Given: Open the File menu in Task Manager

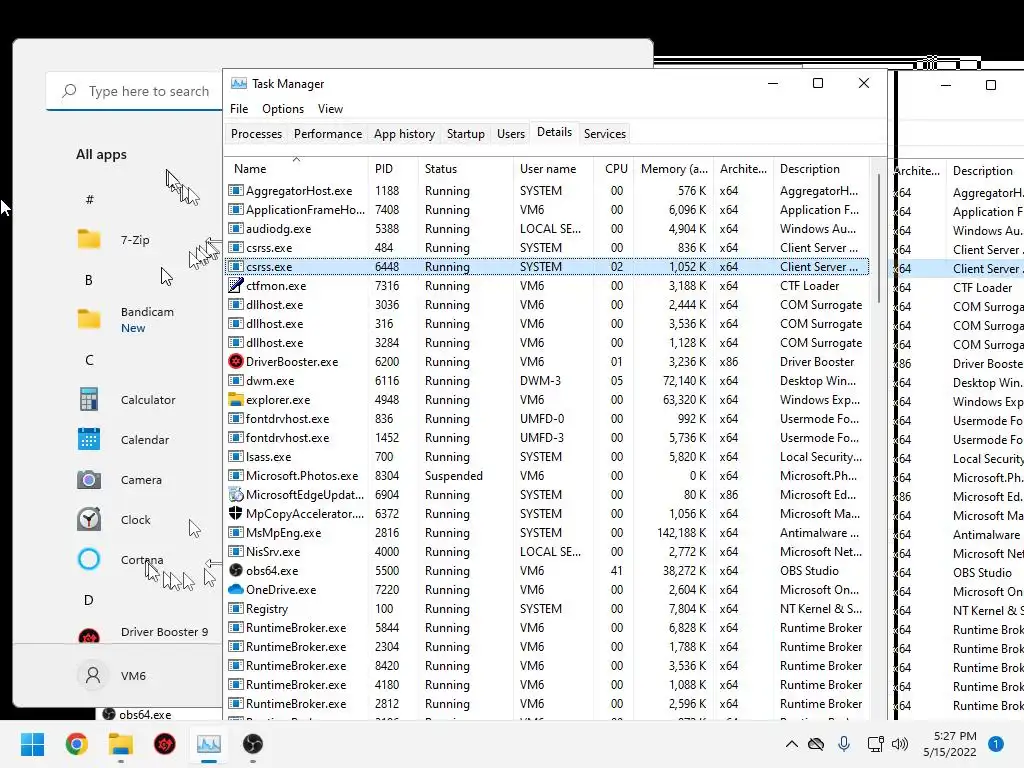Looking at the screenshot, I should click(x=239, y=108).
